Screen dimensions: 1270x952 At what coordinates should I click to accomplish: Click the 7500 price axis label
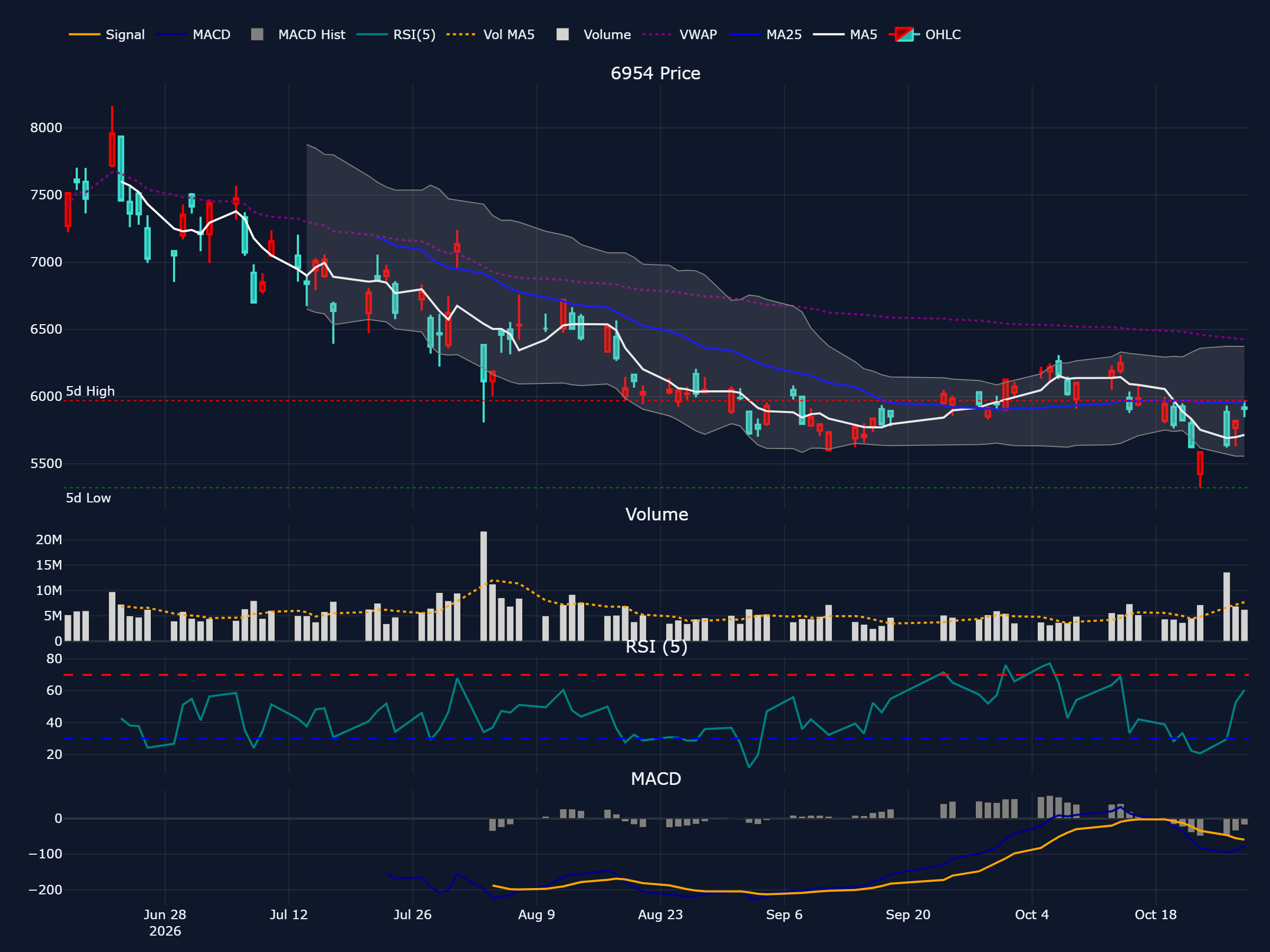click(x=46, y=195)
